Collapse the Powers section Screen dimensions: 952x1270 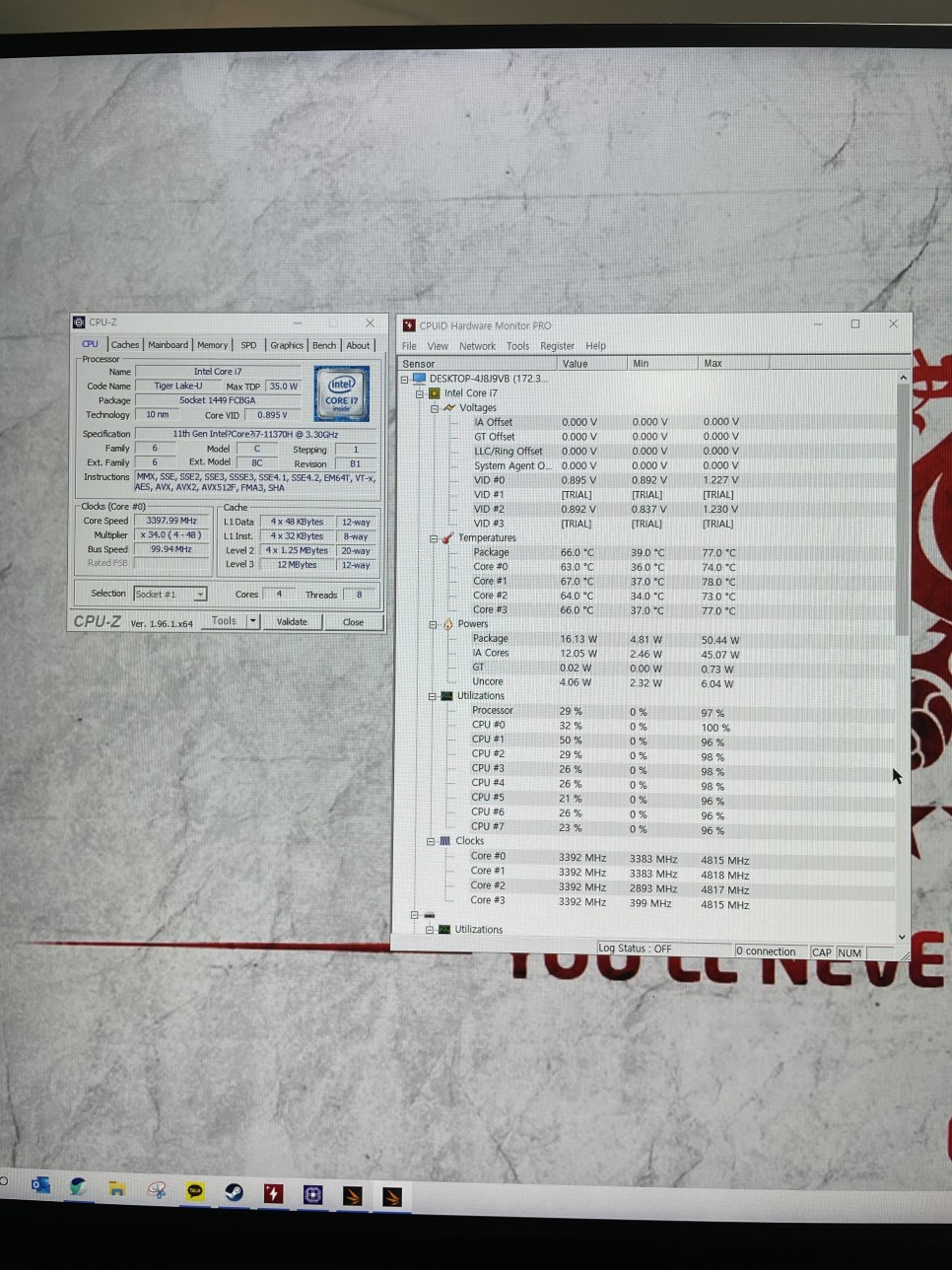tap(433, 624)
